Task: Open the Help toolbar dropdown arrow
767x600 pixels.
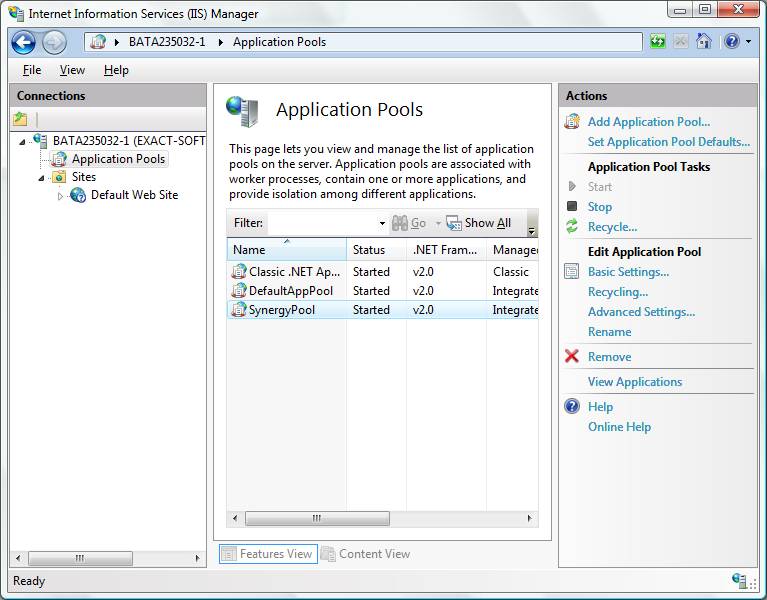Action: pyautogui.click(x=747, y=42)
